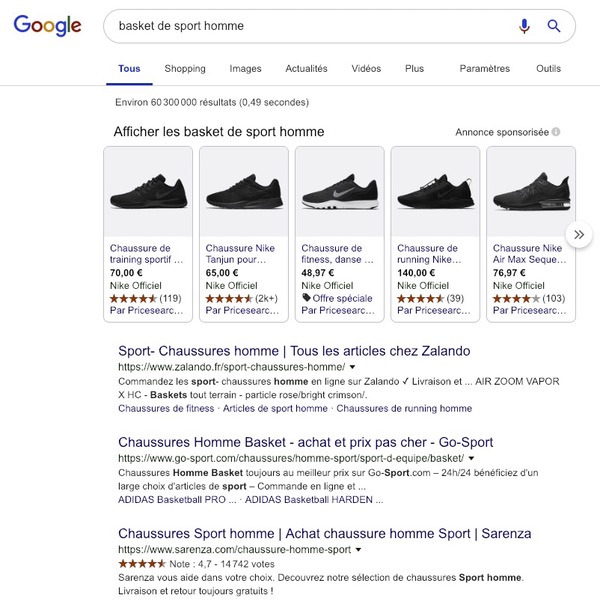This screenshot has height=610, width=600.
Task: Go to the Vidéos tab
Action: click(366, 69)
